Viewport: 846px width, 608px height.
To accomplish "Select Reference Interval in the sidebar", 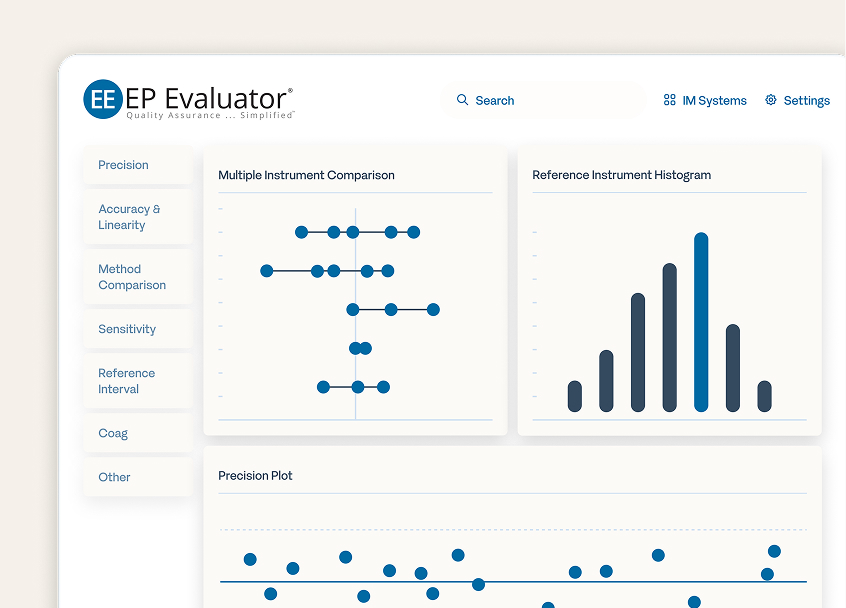I will (127, 381).
